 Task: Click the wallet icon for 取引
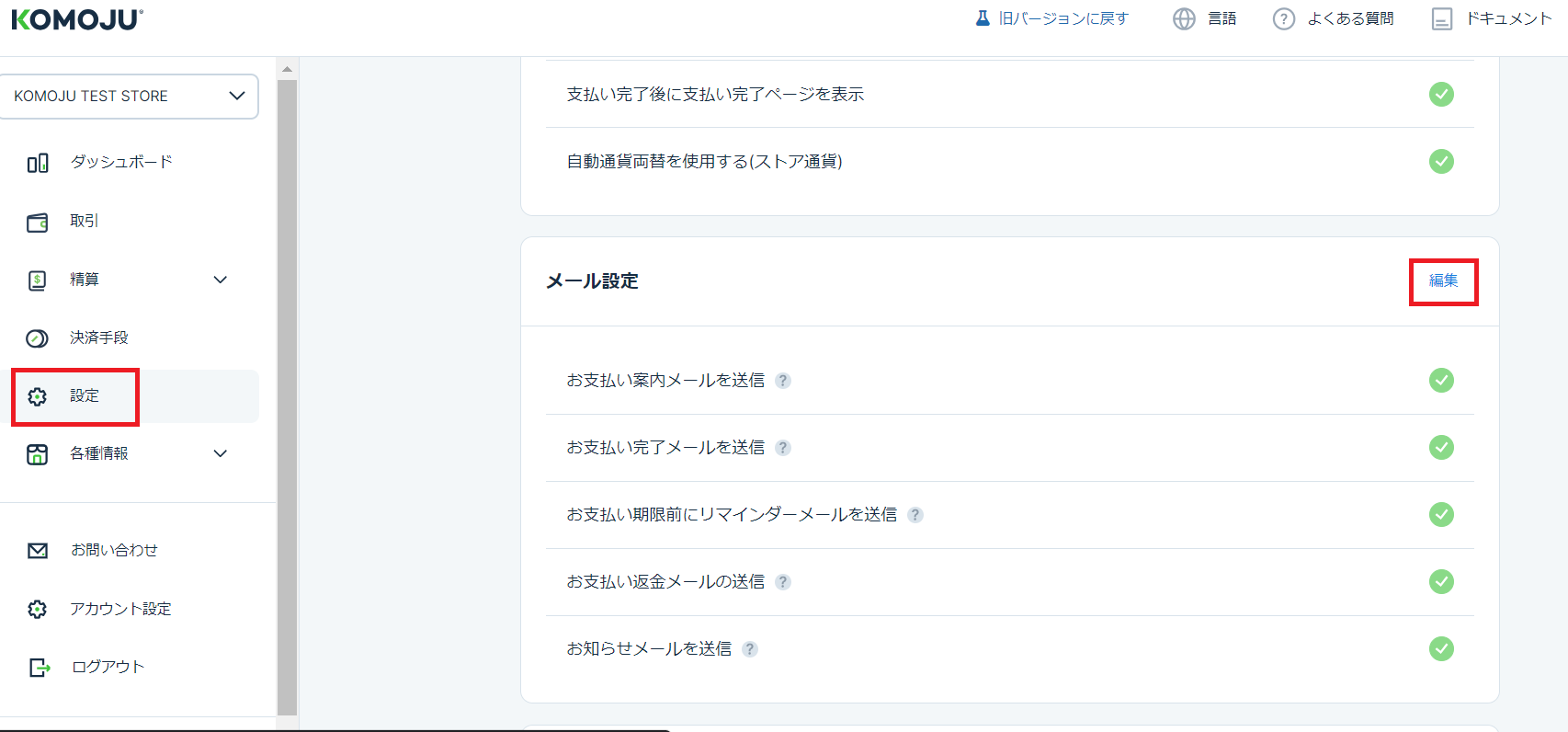38,223
